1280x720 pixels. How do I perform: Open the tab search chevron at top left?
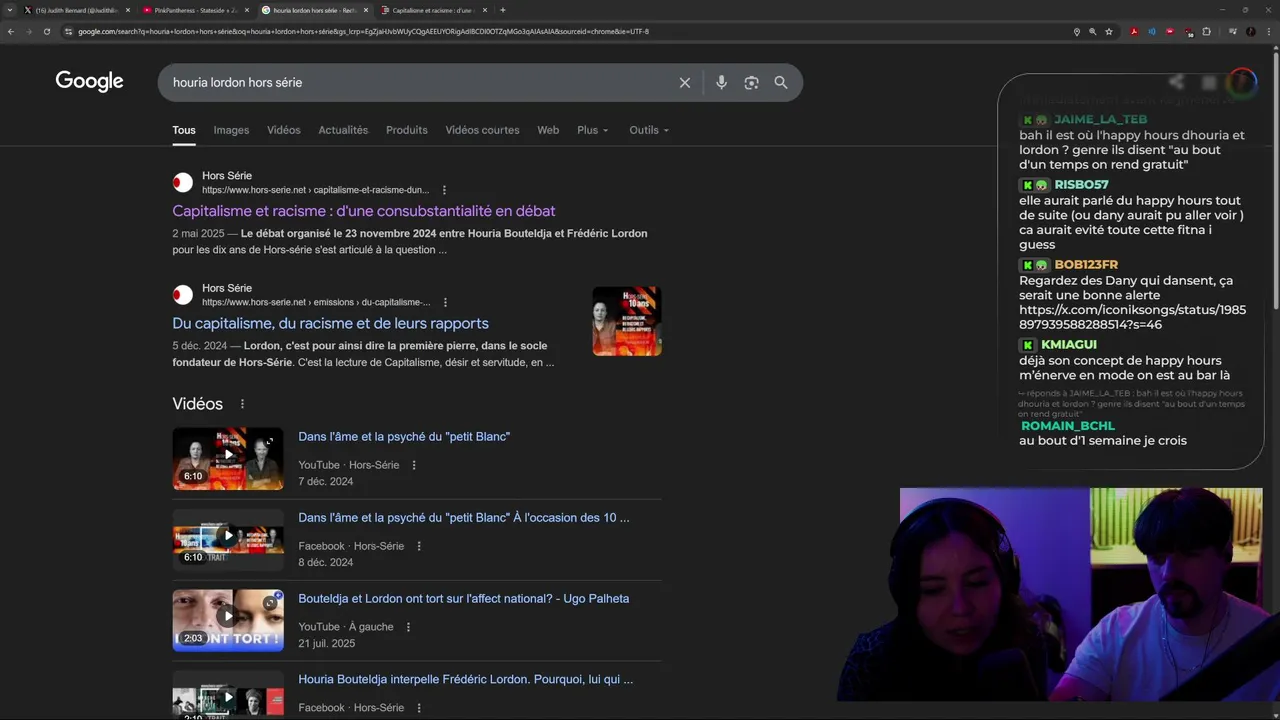click(10, 10)
